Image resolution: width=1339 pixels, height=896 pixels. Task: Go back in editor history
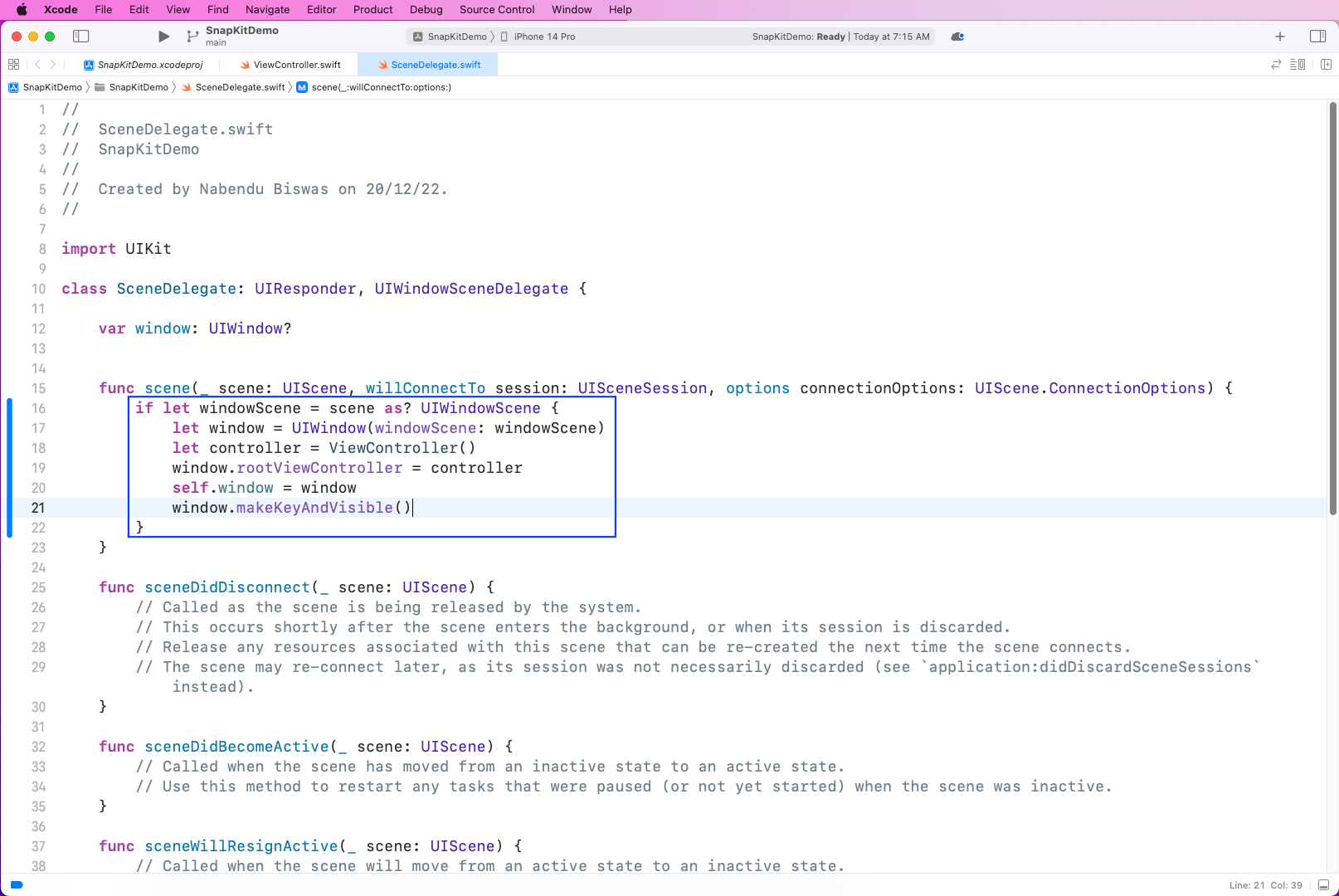(x=37, y=65)
